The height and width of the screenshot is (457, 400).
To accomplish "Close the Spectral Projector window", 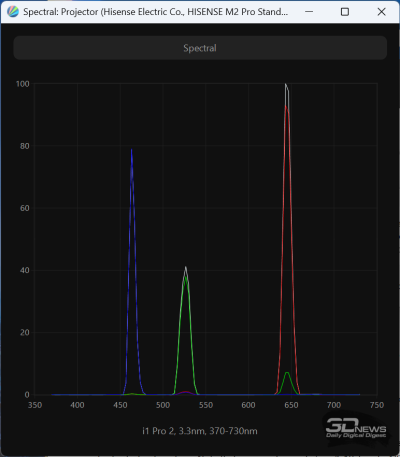I will click(x=381, y=12).
